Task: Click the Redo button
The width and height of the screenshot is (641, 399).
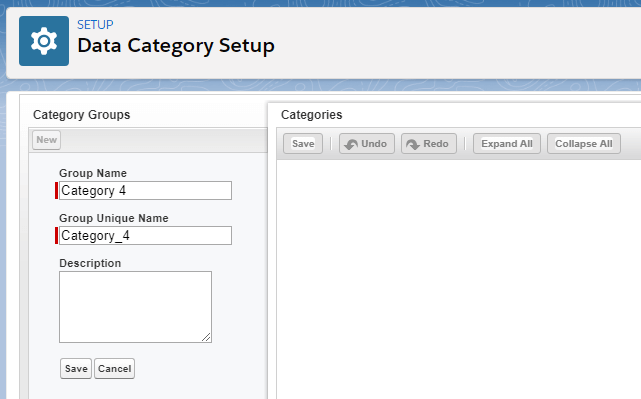Action: click(429, 143)
